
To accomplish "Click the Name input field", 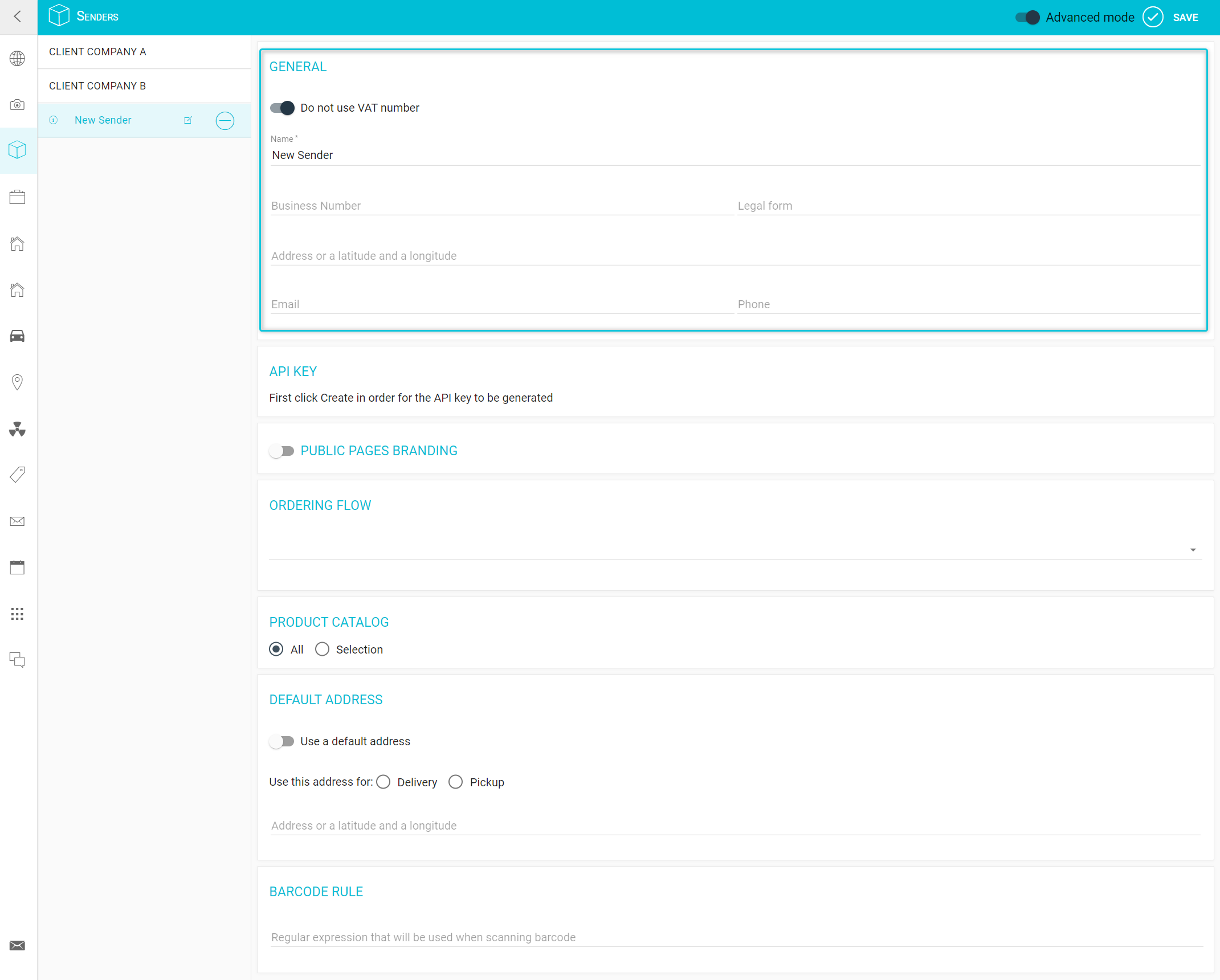I will click(x=735, y=156).
